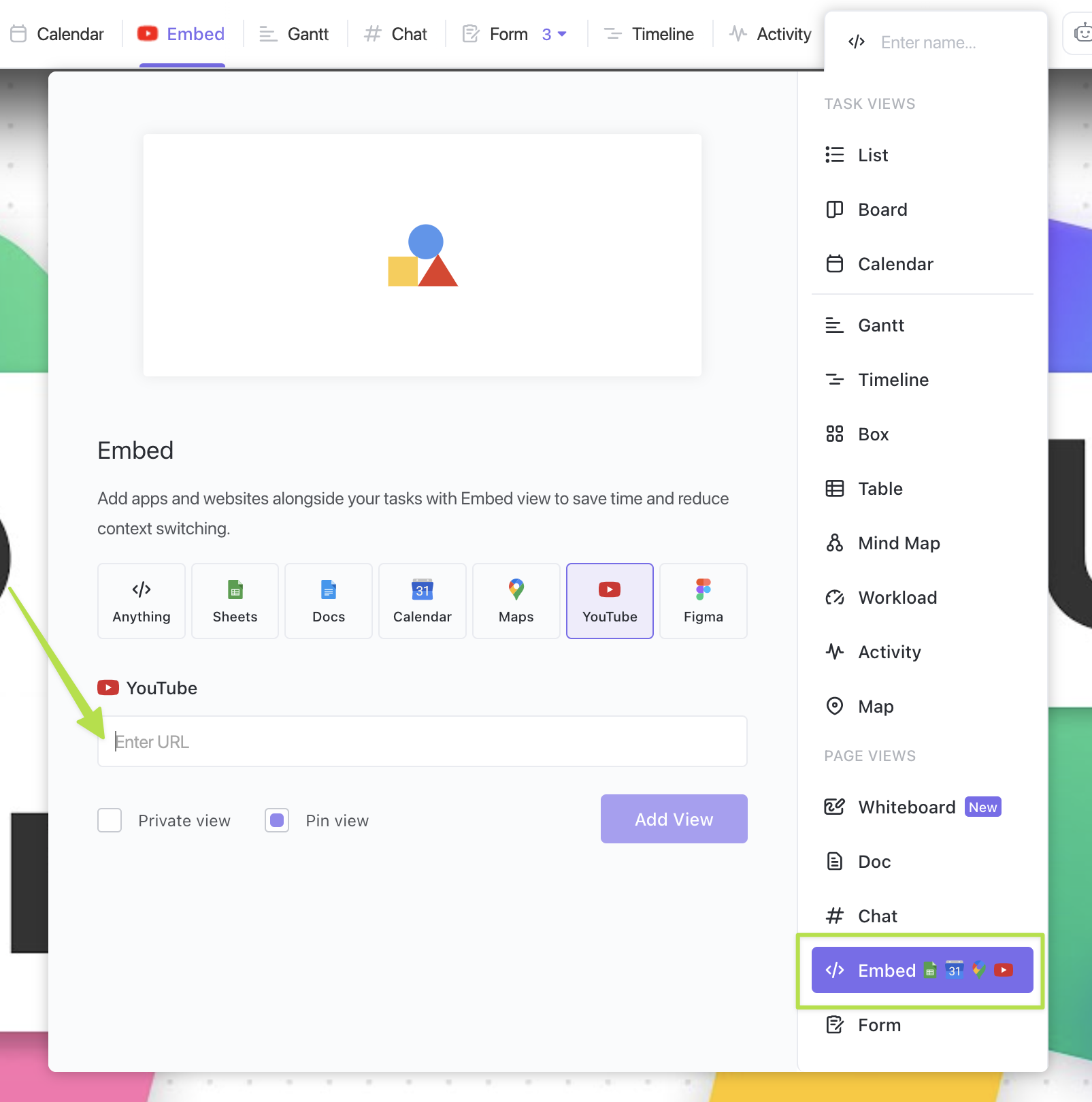The width and height of the screenshot is (1092, 1102).
Task: Select the Figma embed option
Action: (x=703, y=600)
